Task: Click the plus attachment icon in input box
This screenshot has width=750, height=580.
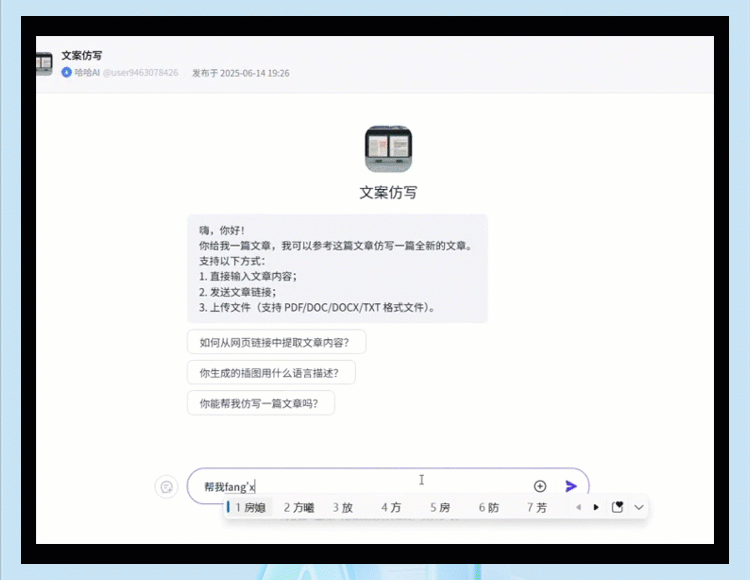Action: pos(540,486)
